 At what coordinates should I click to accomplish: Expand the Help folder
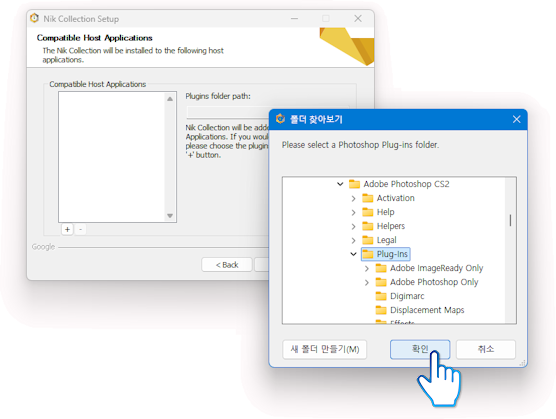click(353, 212)
